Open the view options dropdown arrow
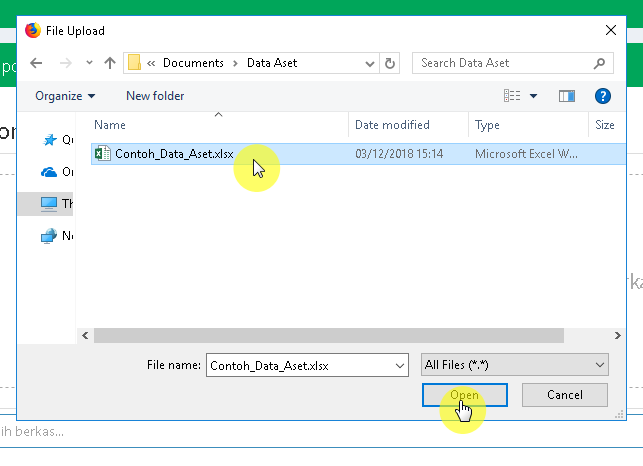 pyautogui.click(x=534, y=96)
